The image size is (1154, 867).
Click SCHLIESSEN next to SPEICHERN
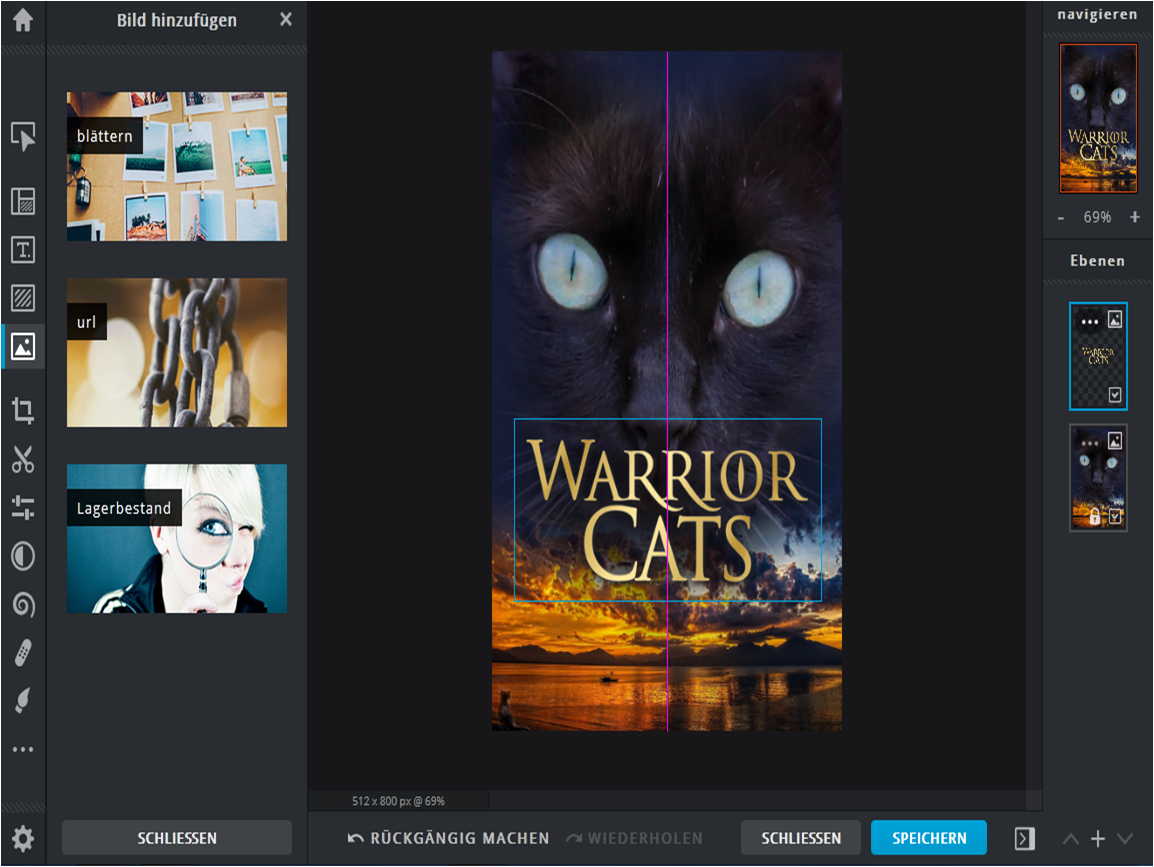(x=801, y=838)
